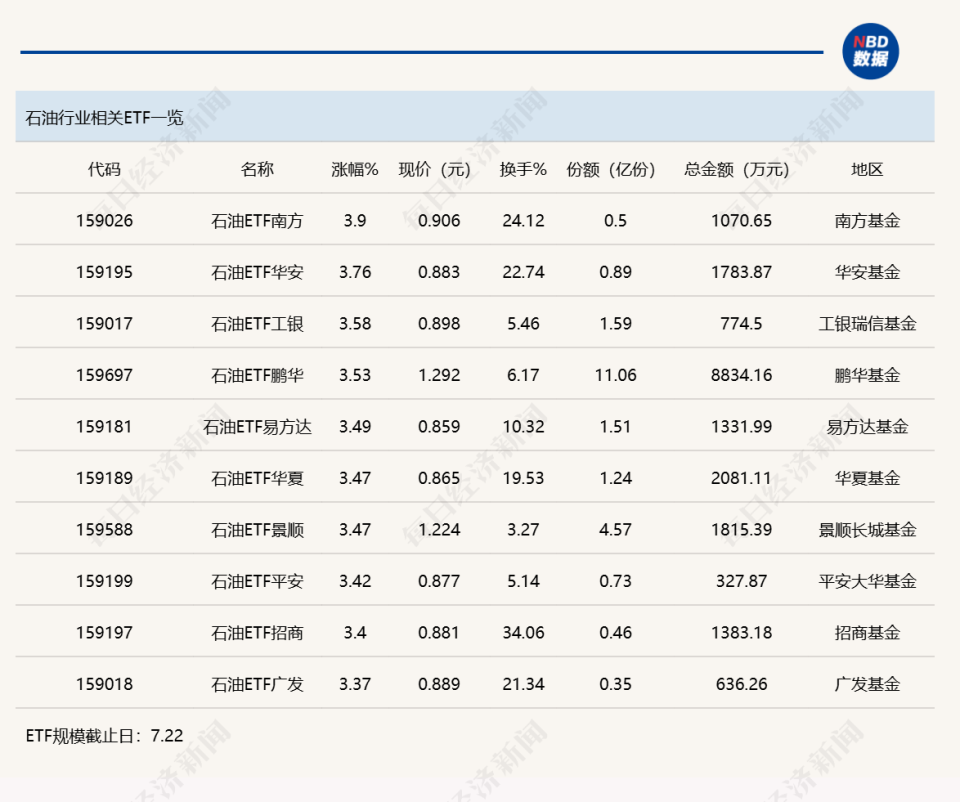Click price value 0.906

[439, 220]
